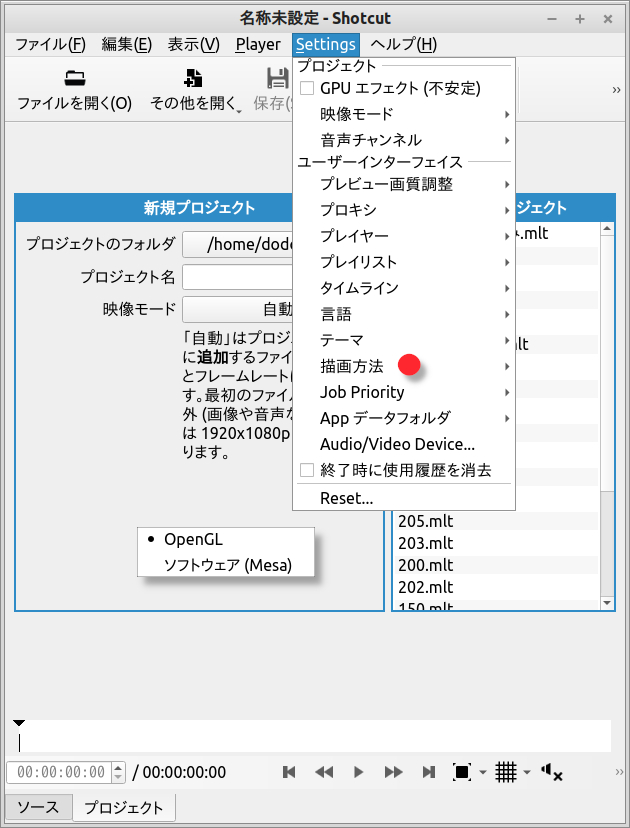Click the Open Other toolbar icon
This screenshot has width=630, height=828.
[194, 79]
